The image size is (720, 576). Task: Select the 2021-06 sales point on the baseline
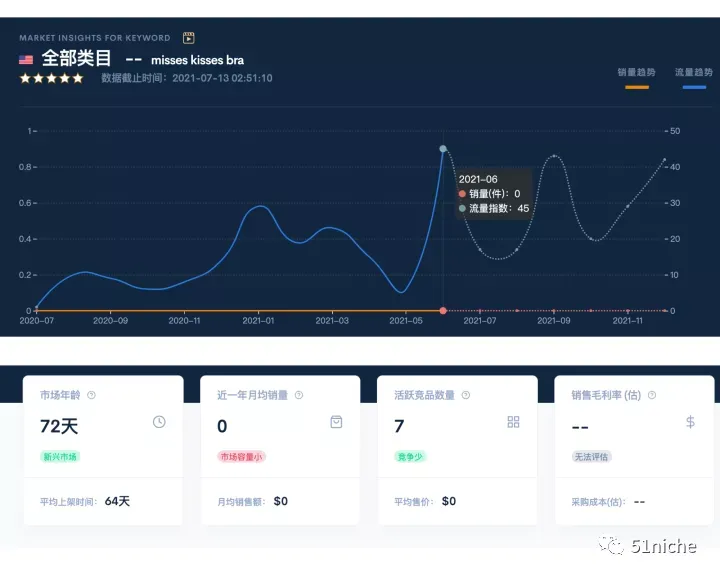443,311
